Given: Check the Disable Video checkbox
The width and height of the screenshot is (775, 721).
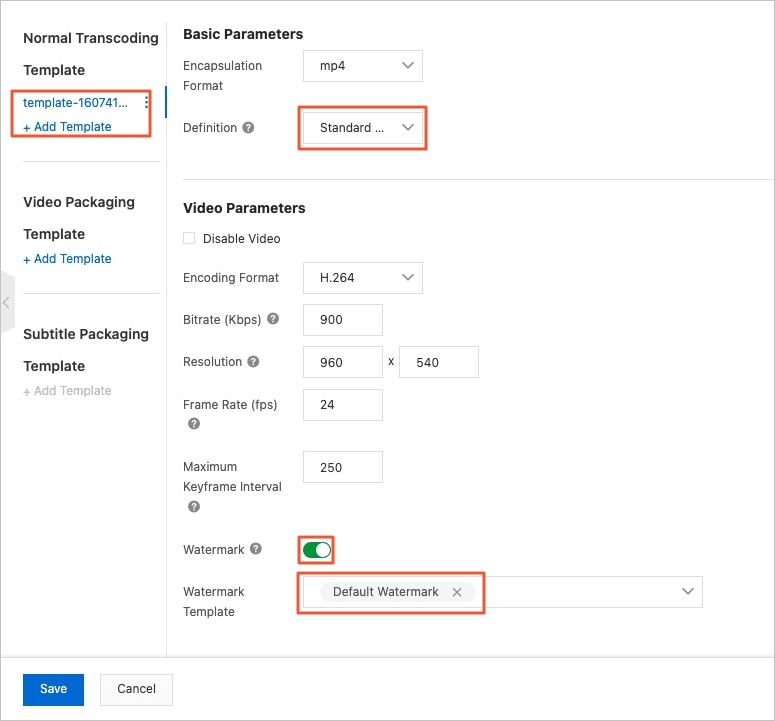Looking at the screenshot, I should tap(189, 239).
